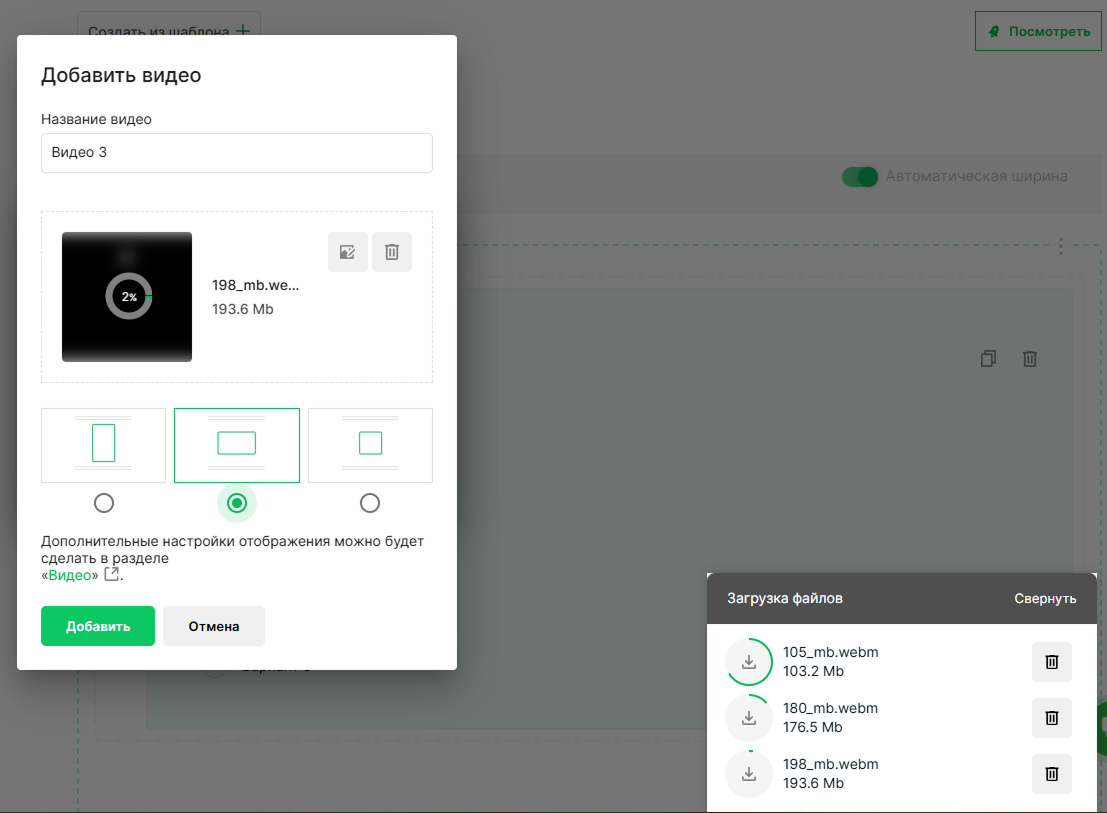This screenshot has width=1107, height=813.
Task: Click the duplicate block icon in background
Action: [988, 359]
